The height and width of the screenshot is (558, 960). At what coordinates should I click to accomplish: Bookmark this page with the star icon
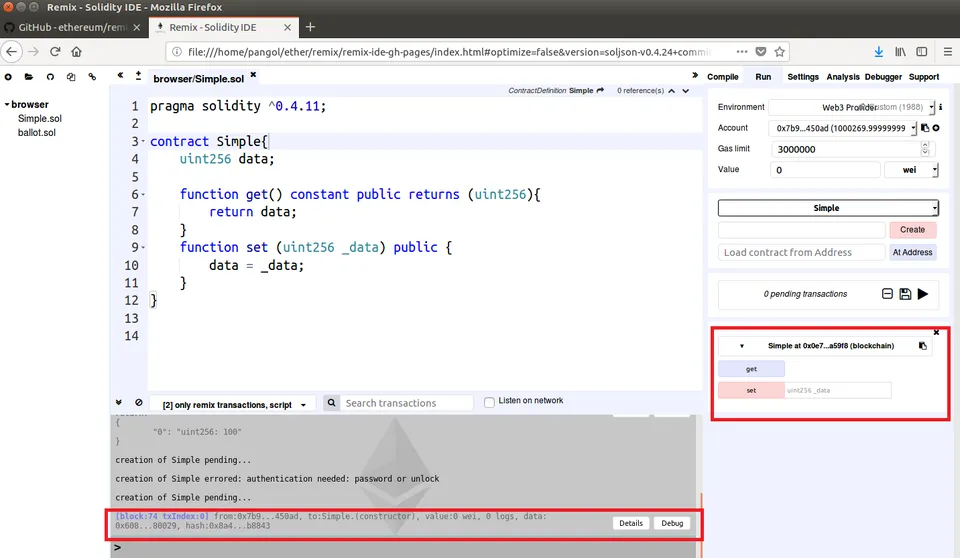click(779, 52)
